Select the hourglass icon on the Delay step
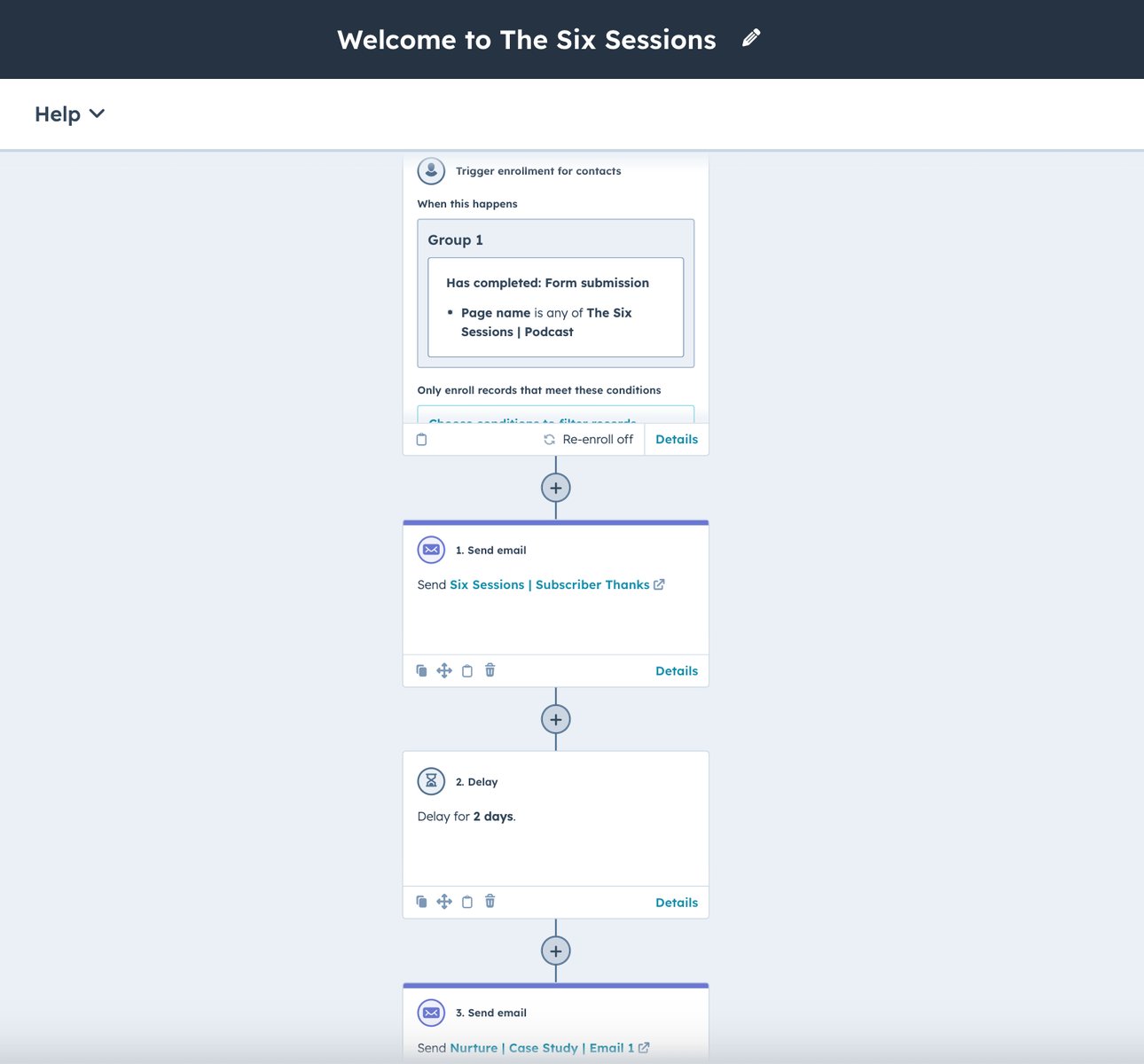Screen dimensions: 1144x1064 (431, 781)
